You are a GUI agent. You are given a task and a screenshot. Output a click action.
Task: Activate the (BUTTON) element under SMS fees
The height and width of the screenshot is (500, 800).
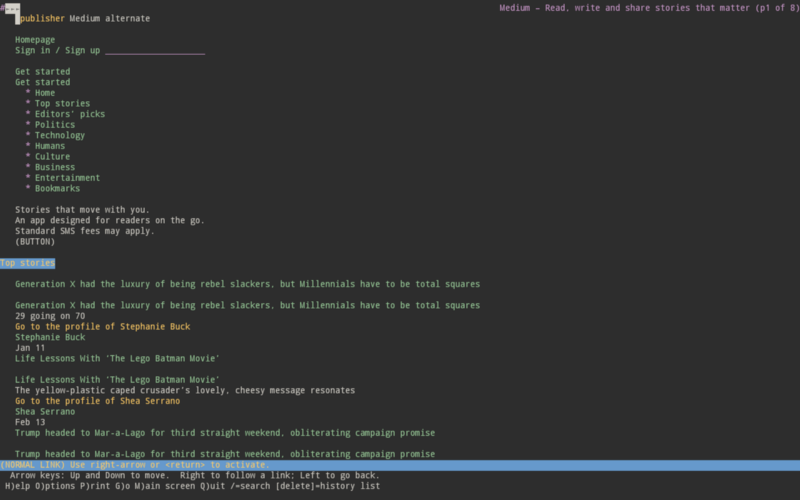click(35, 242)
